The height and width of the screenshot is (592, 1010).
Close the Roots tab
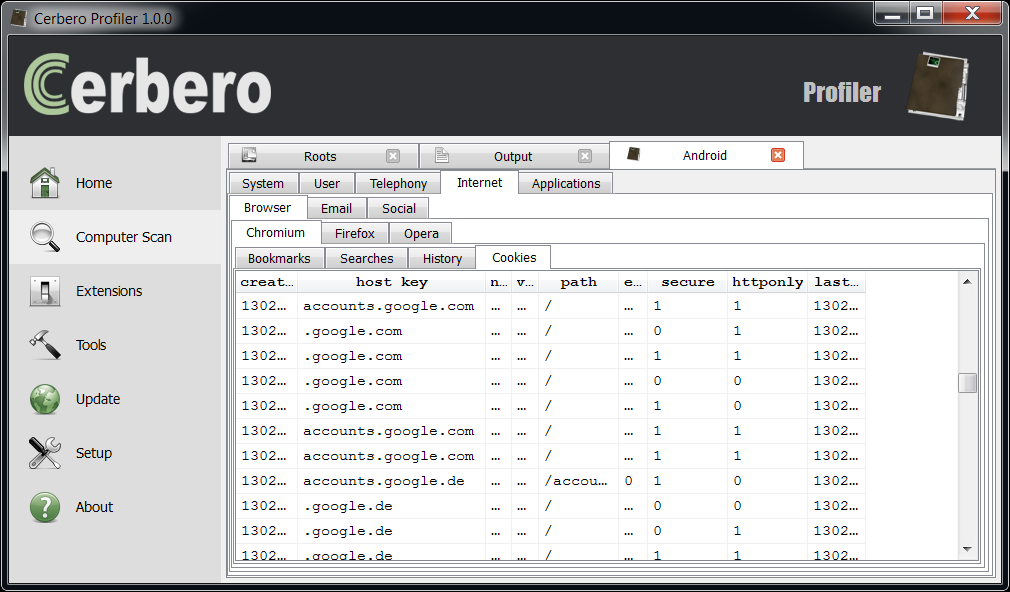pyautogui.click(x=393, y=156)
